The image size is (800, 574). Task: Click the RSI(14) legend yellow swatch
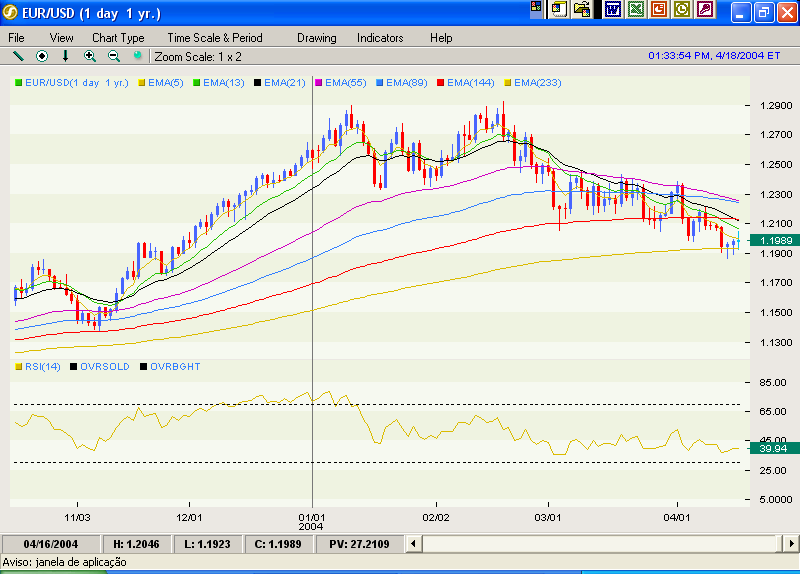point(19,366)
